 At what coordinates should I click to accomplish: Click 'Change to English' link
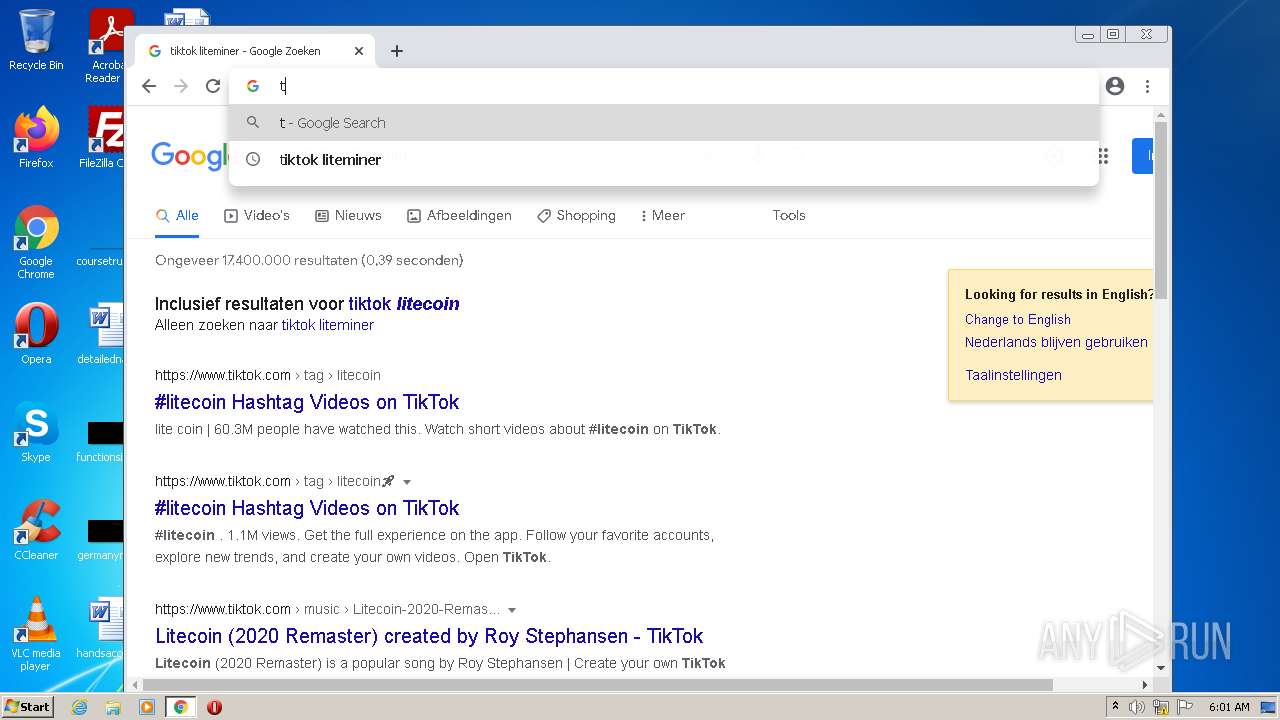1018,319
